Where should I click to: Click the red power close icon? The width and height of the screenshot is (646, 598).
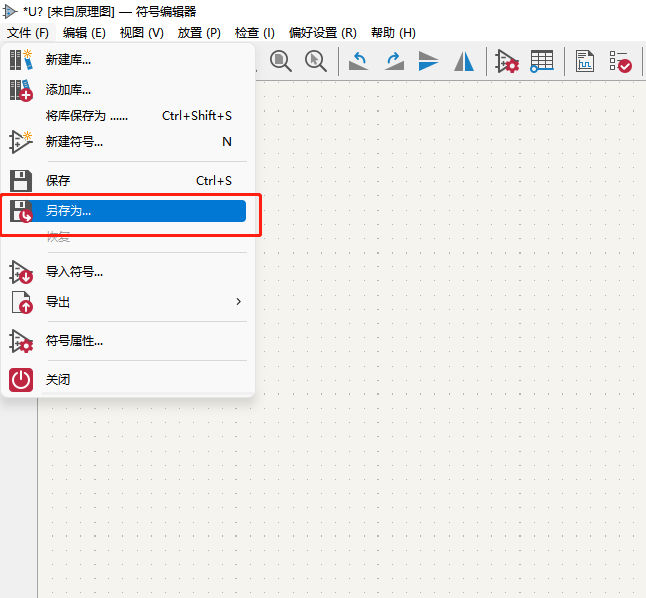pos(21,380)
